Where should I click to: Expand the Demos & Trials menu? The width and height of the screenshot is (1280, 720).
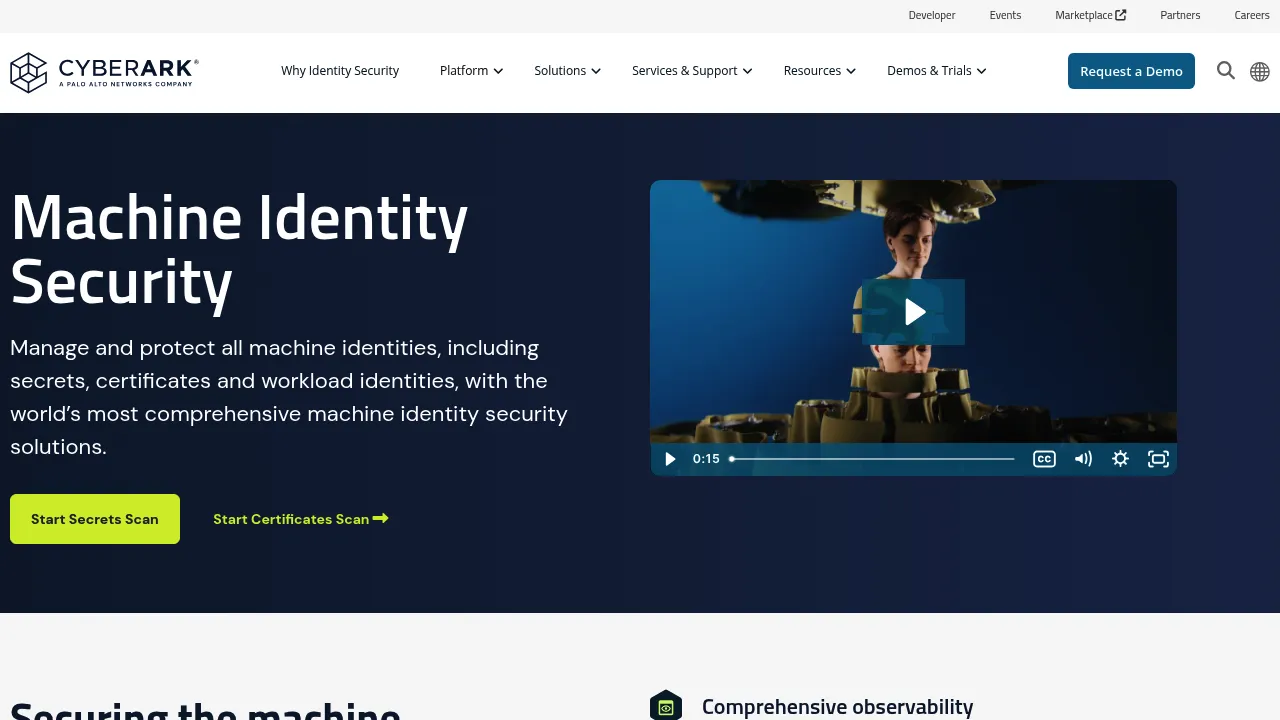point(936,71)
